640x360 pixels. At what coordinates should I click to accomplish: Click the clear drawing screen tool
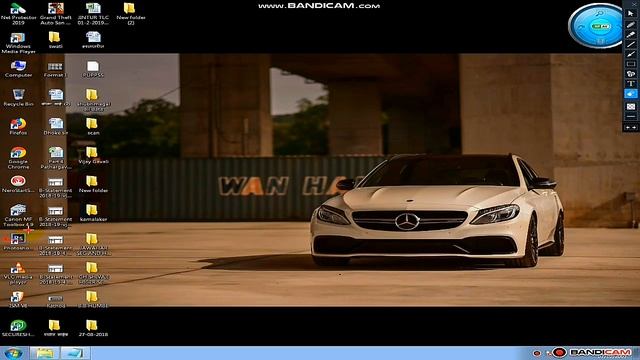[631, 107]
